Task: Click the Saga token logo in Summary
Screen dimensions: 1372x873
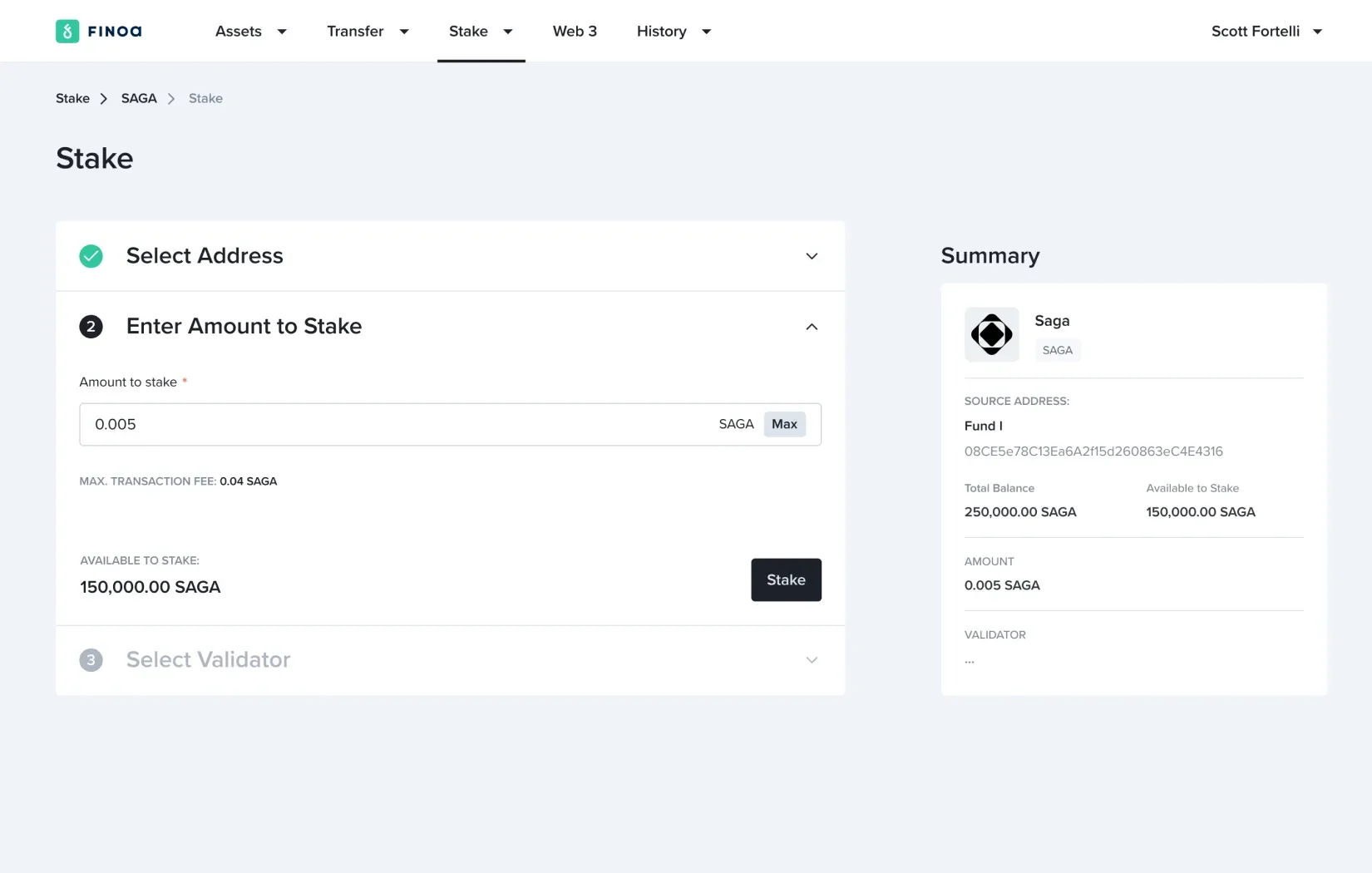Action: pos(991,334)
